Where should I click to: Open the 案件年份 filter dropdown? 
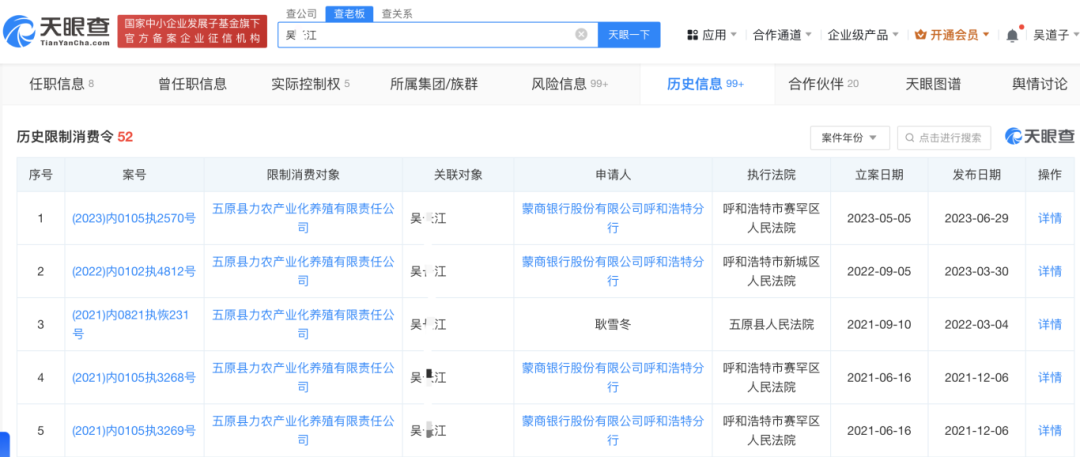point(849,138)
